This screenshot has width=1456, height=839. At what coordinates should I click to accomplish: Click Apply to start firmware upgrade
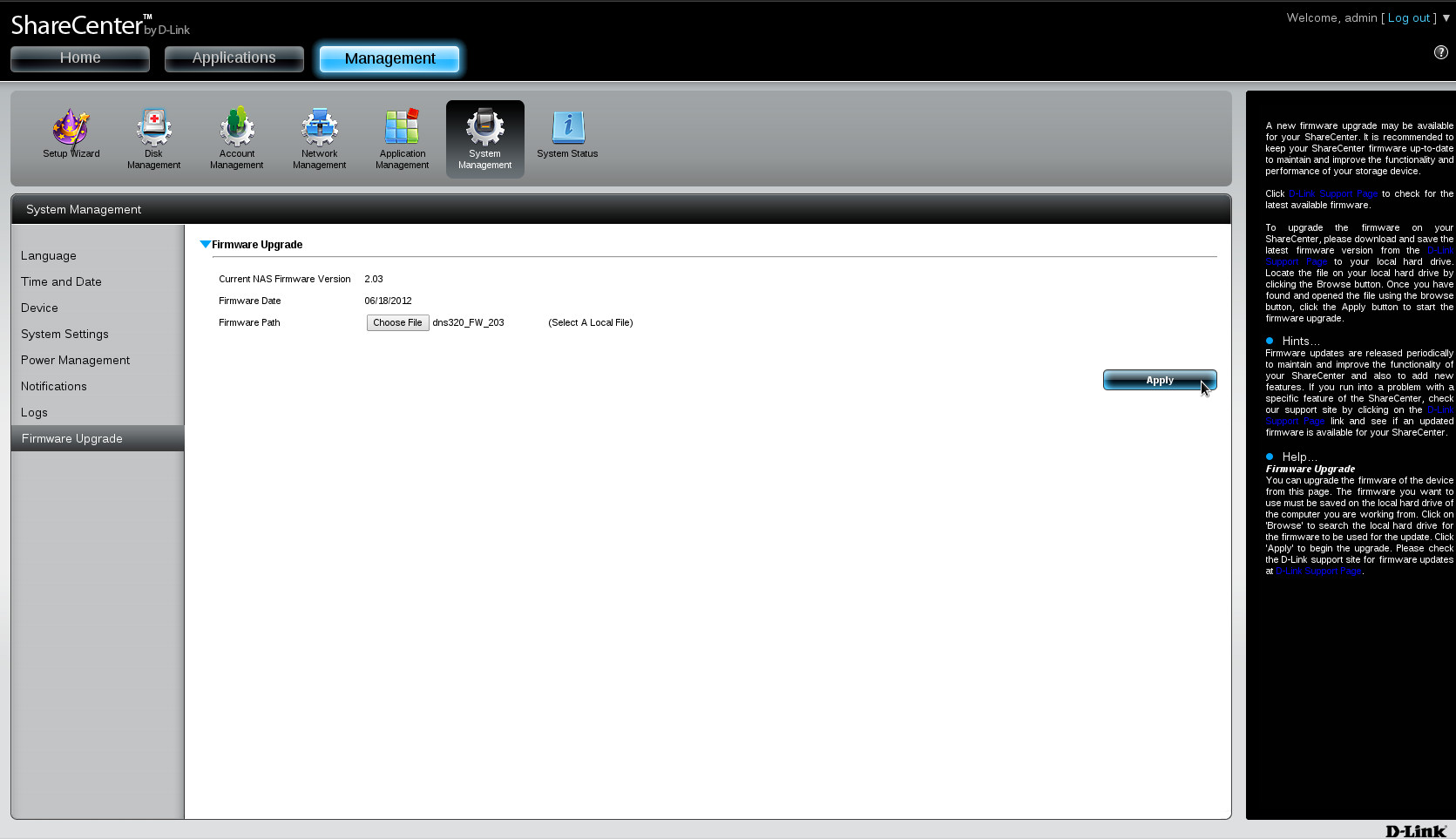pos(1160,380)
